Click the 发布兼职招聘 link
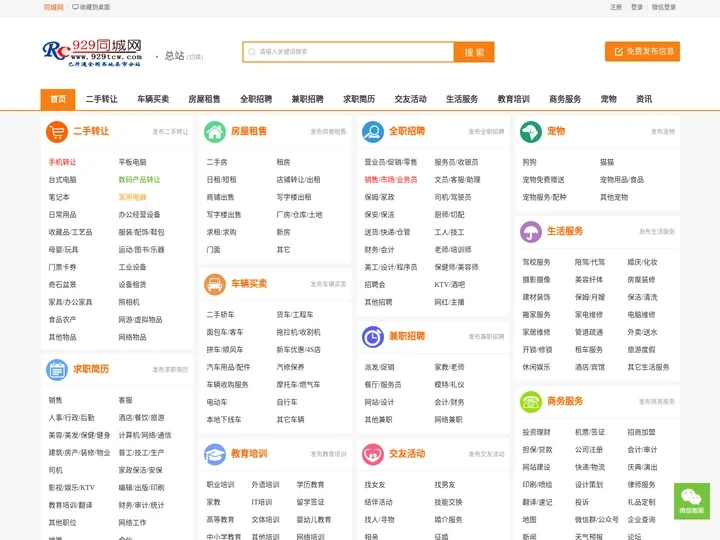 pos(486,337)
